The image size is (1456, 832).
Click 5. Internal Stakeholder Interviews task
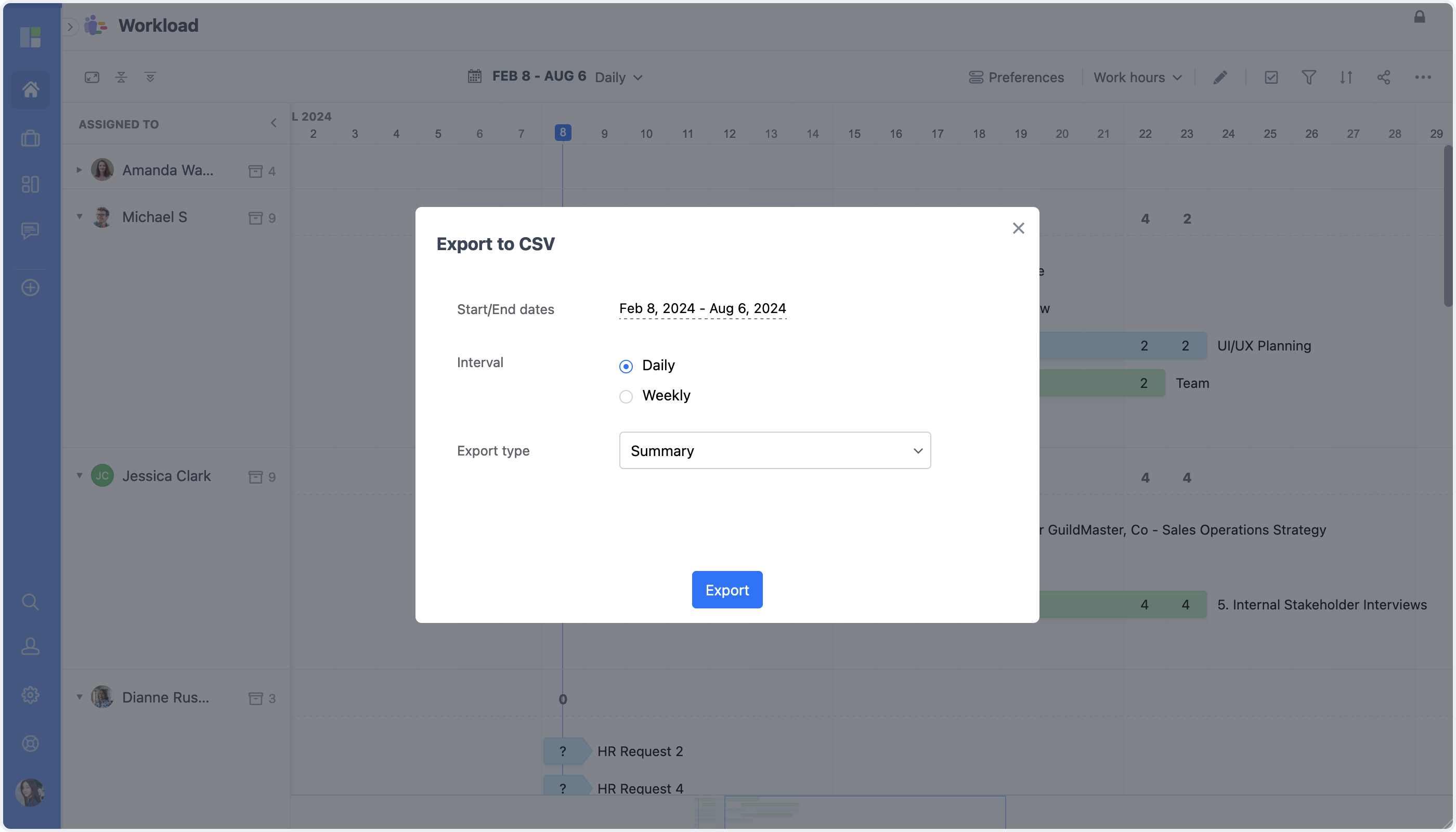[1322, 605]
